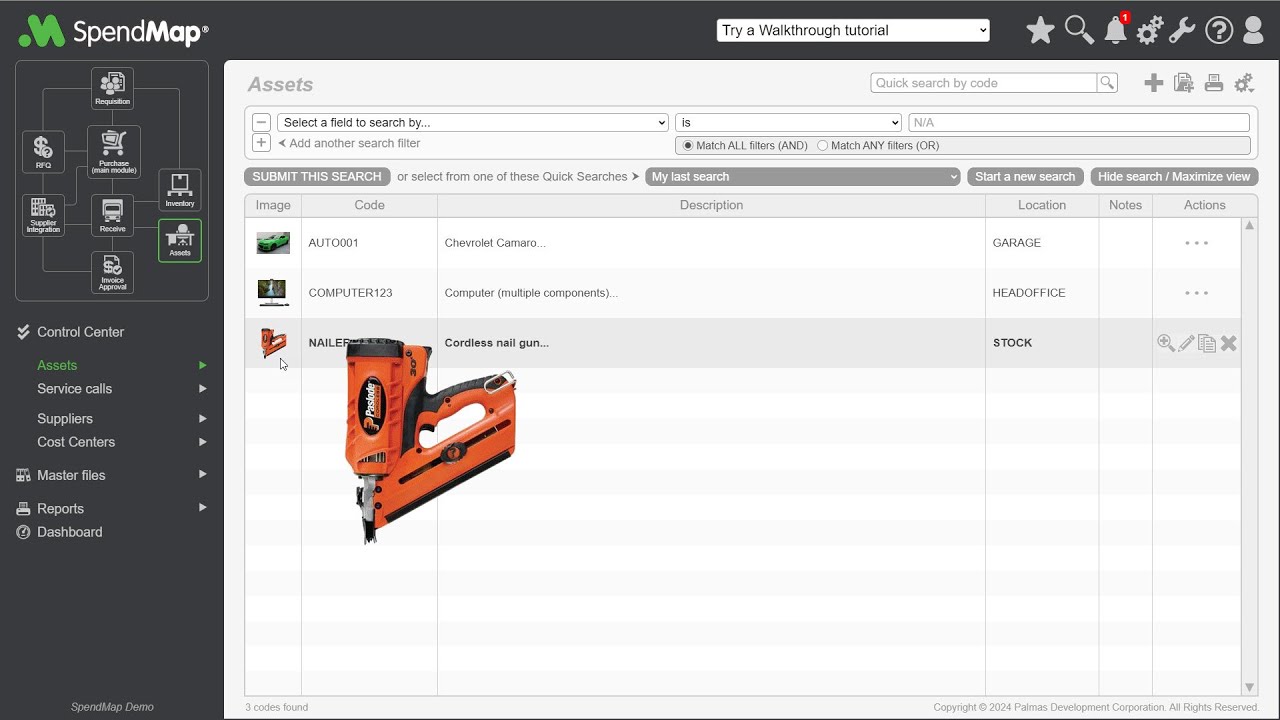The height and width of the screenshot is (720, 1280).
Task: Select Match ALL filters (AND) radio
Action: pyautogui.click(x=687, y=146)
